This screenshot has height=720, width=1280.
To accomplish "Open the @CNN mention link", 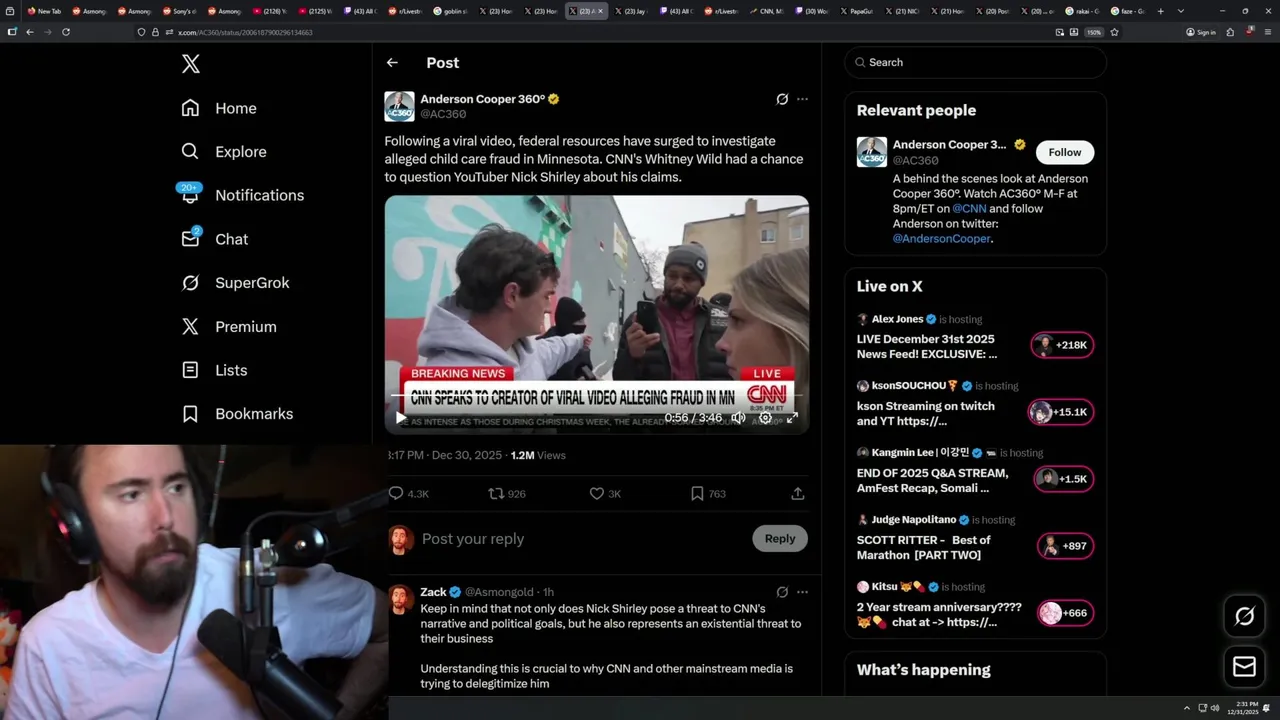I will pyautogui.click(x=969, y=209).
